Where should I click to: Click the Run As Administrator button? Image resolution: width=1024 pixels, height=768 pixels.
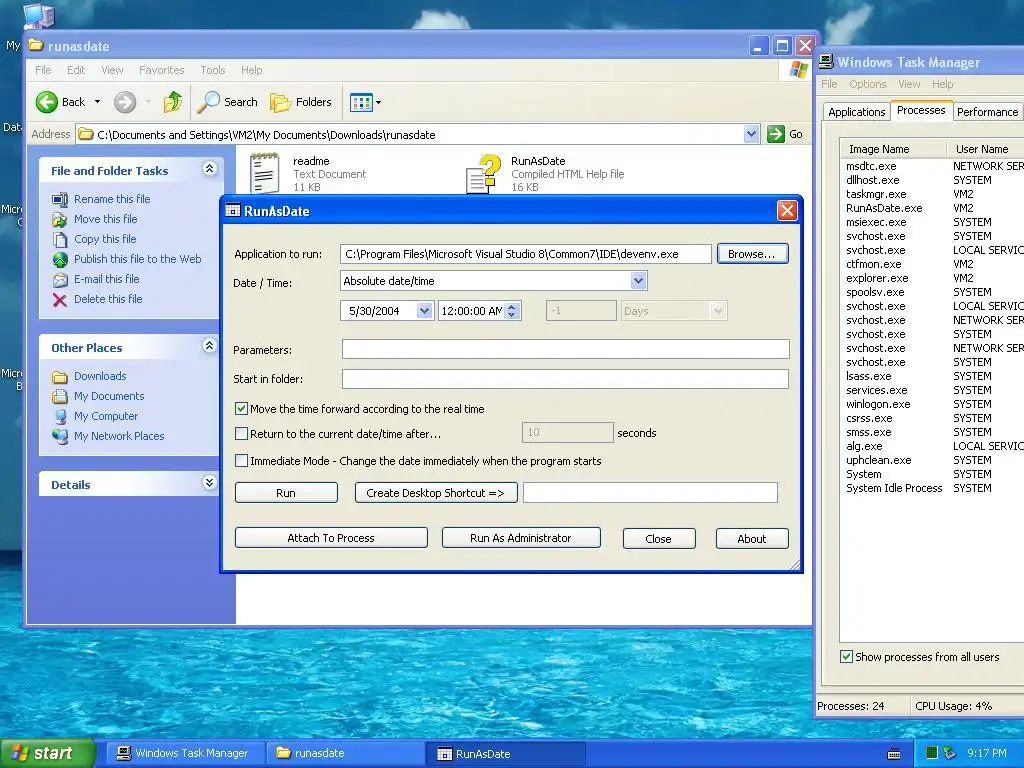point(520,538)
